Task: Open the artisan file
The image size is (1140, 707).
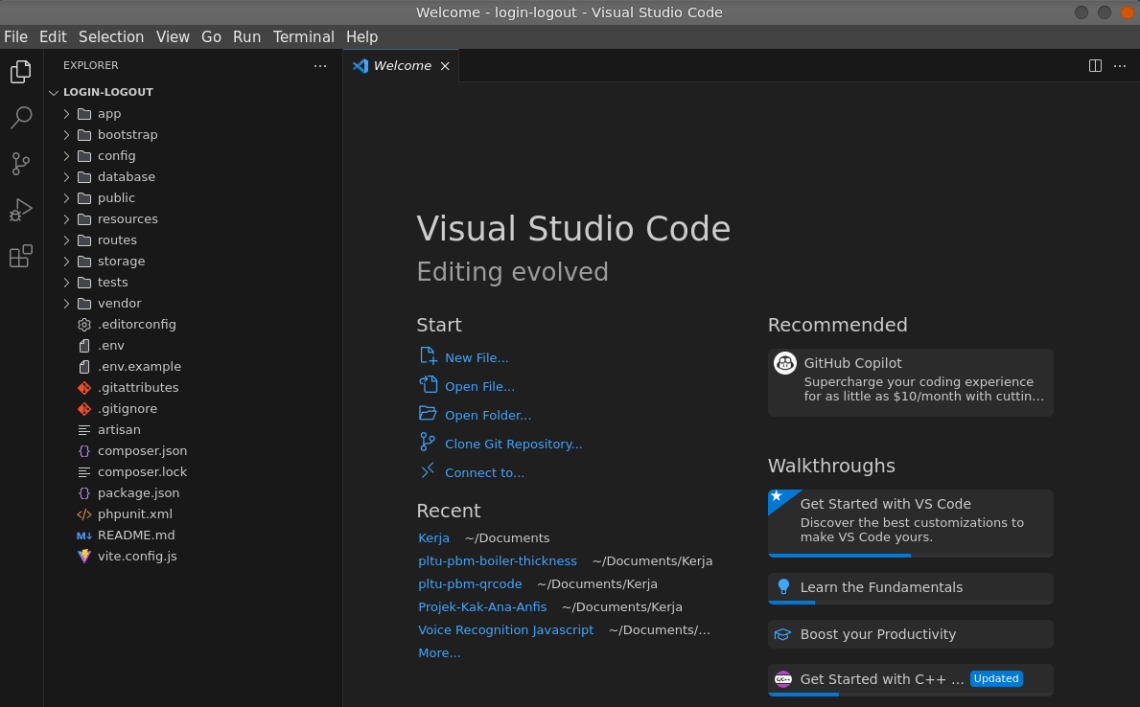Action: (119, 430)
